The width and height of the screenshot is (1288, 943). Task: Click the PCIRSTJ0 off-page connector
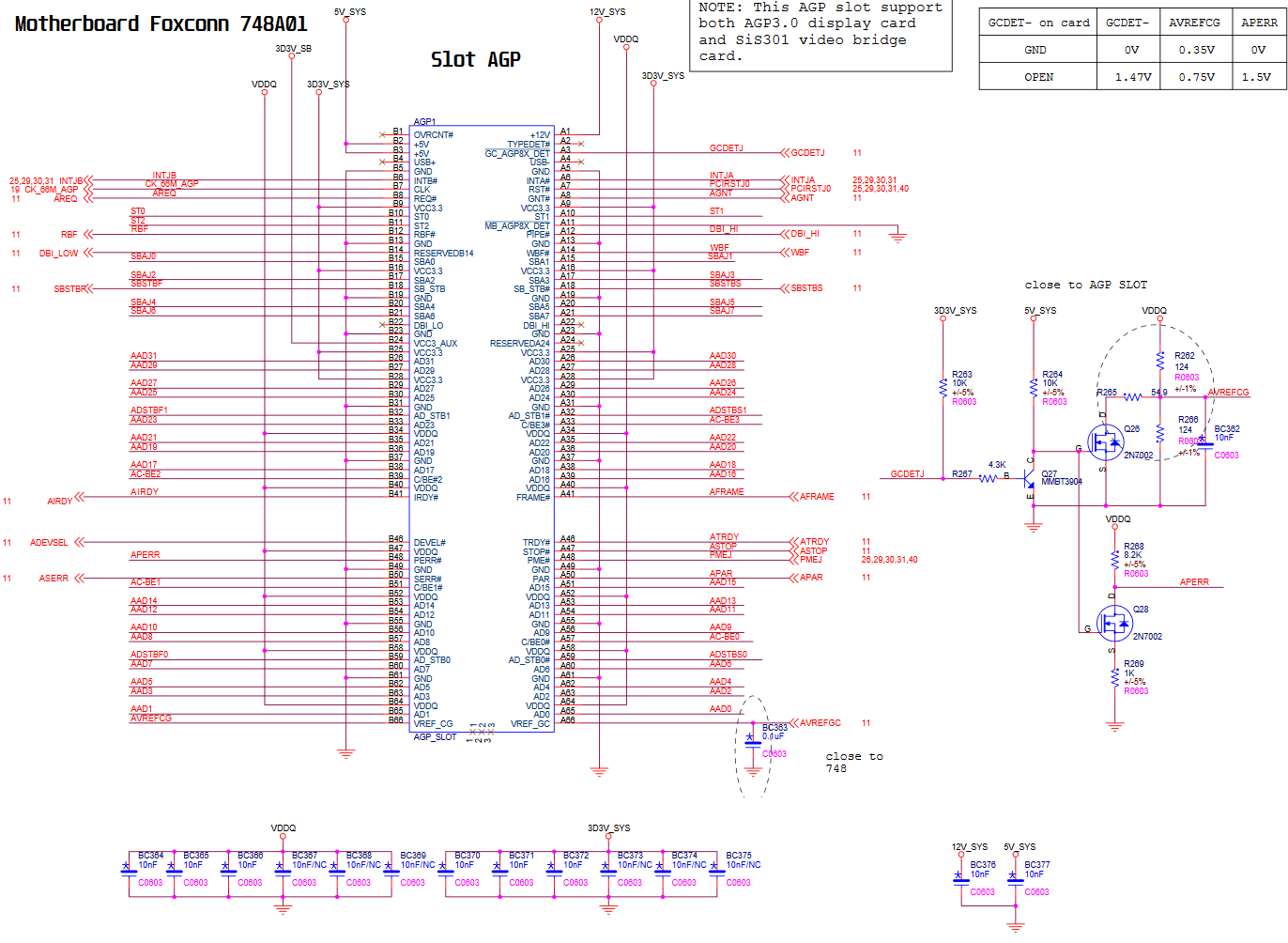click(x=805, y=189)
